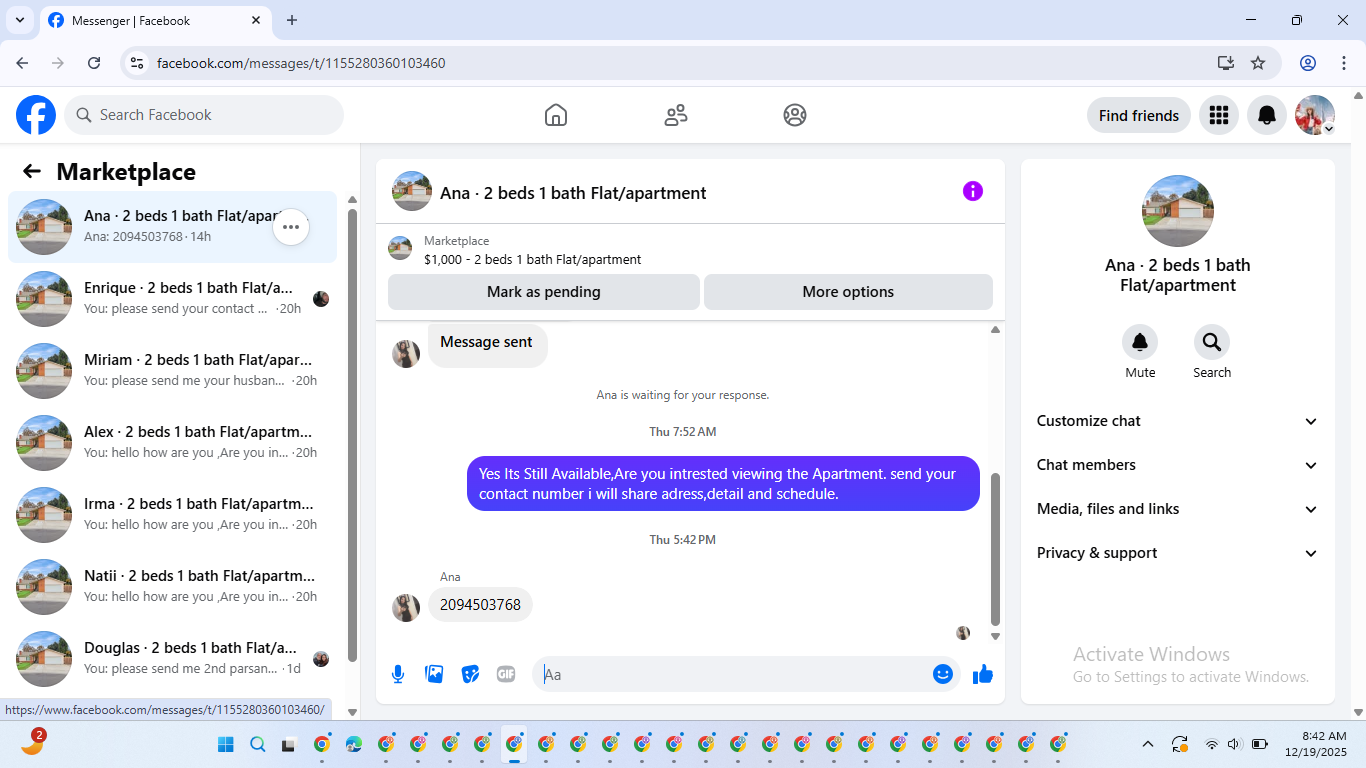Click More options button
Screen dimensions: 1366x768
coord(848,292)
